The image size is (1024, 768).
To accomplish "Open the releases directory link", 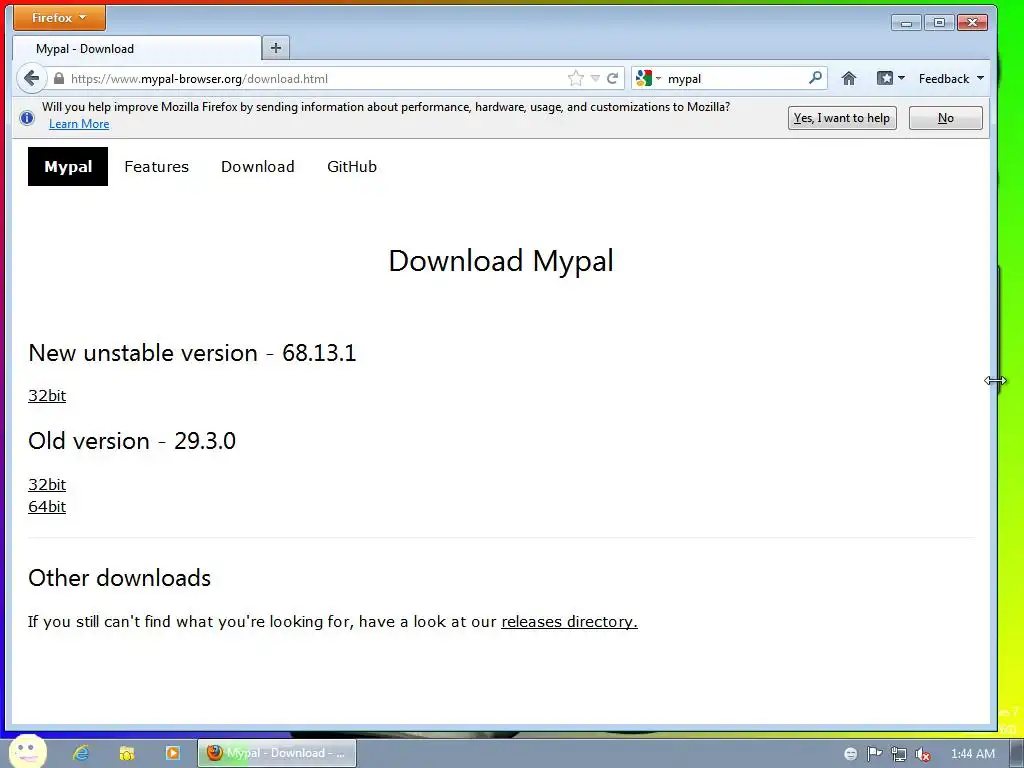I will (x=569, y=622).
